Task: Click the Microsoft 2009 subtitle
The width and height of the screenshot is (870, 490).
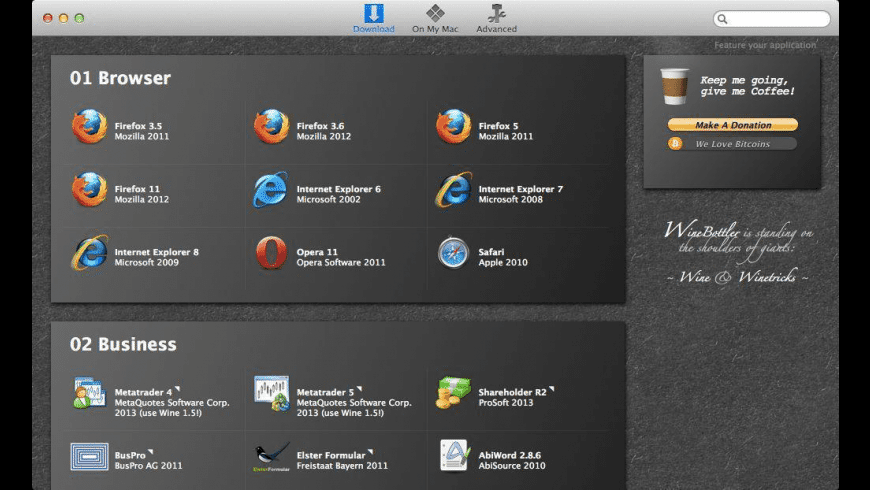Action: [x=146, y=262]
